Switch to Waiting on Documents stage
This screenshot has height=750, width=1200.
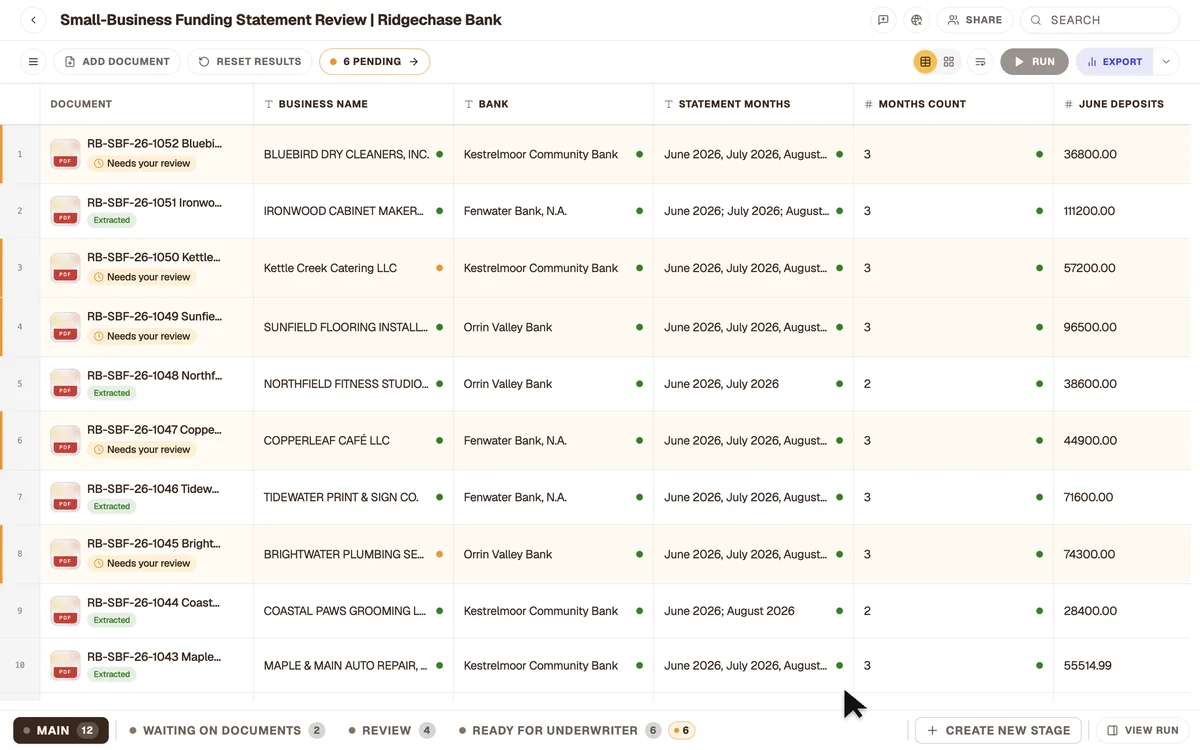[x=227, y=731]
